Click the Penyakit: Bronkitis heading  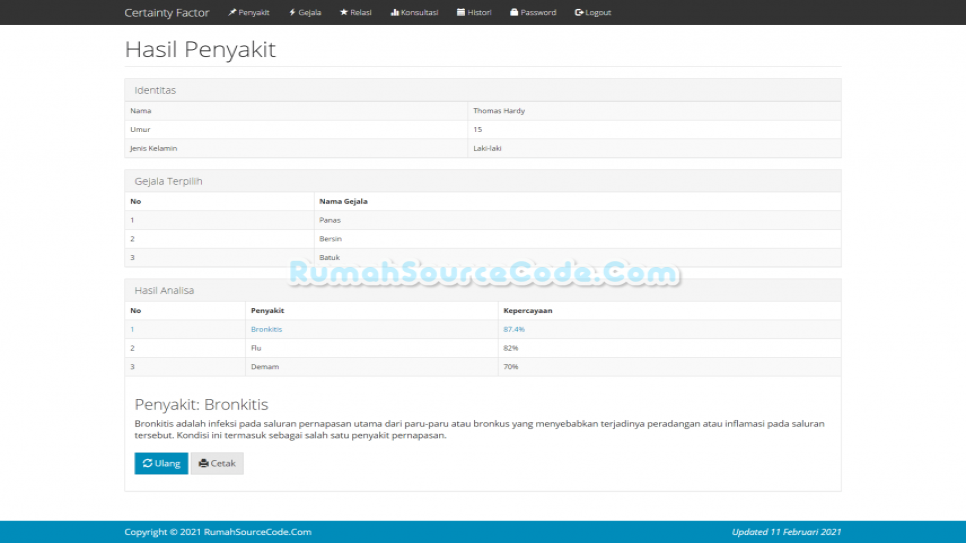[x=201, y=404]
